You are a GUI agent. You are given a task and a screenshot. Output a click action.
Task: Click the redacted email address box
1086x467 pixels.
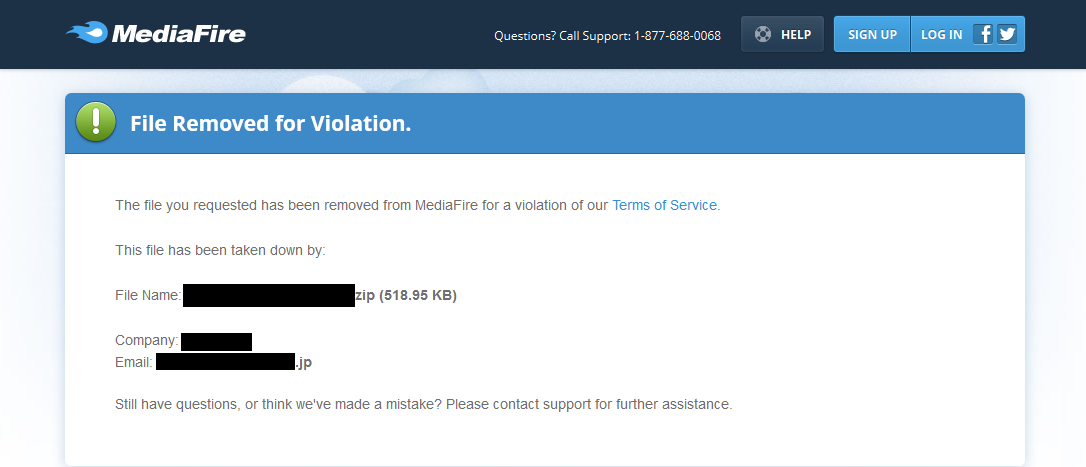(x=225, y=362)
